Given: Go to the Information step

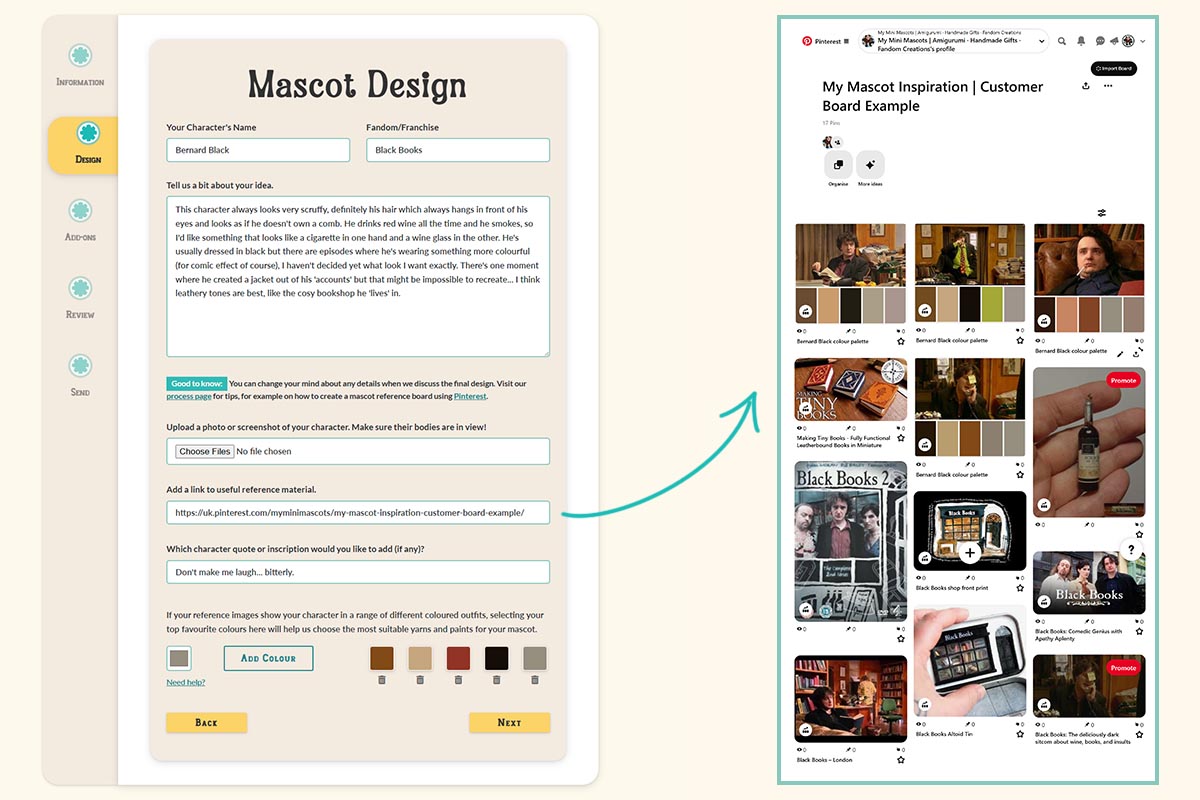Looking at the screenshot, I should (x=80, y=65).
